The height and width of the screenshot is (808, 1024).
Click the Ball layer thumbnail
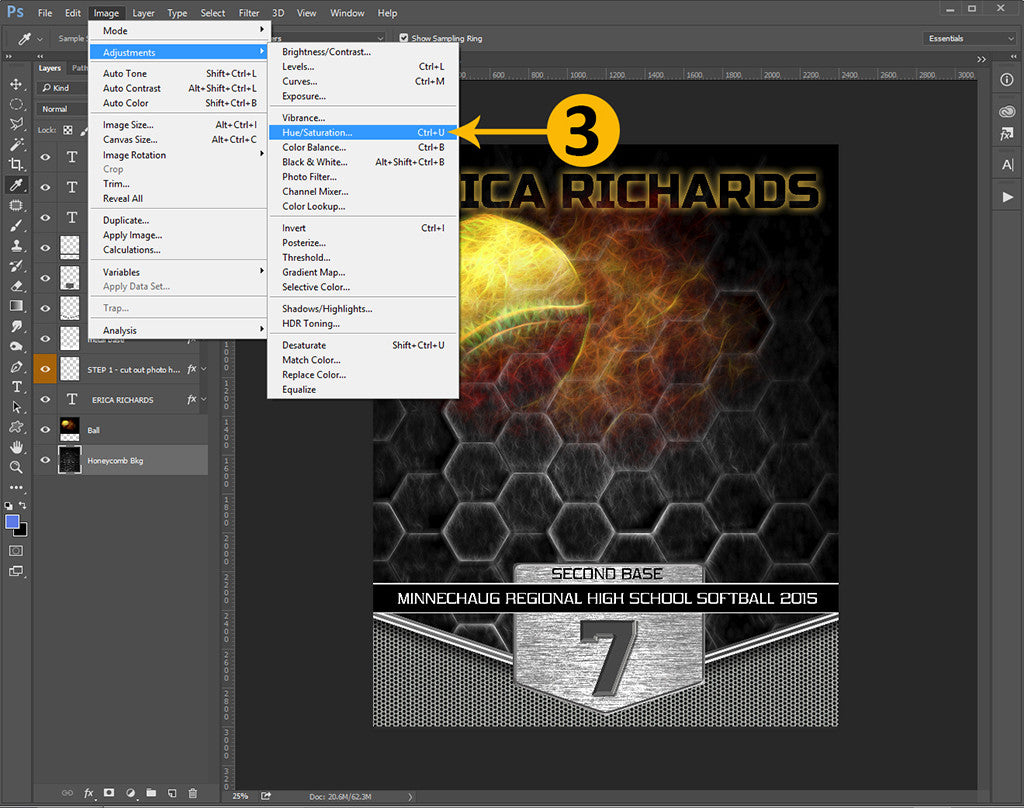(x=69, y=428)
